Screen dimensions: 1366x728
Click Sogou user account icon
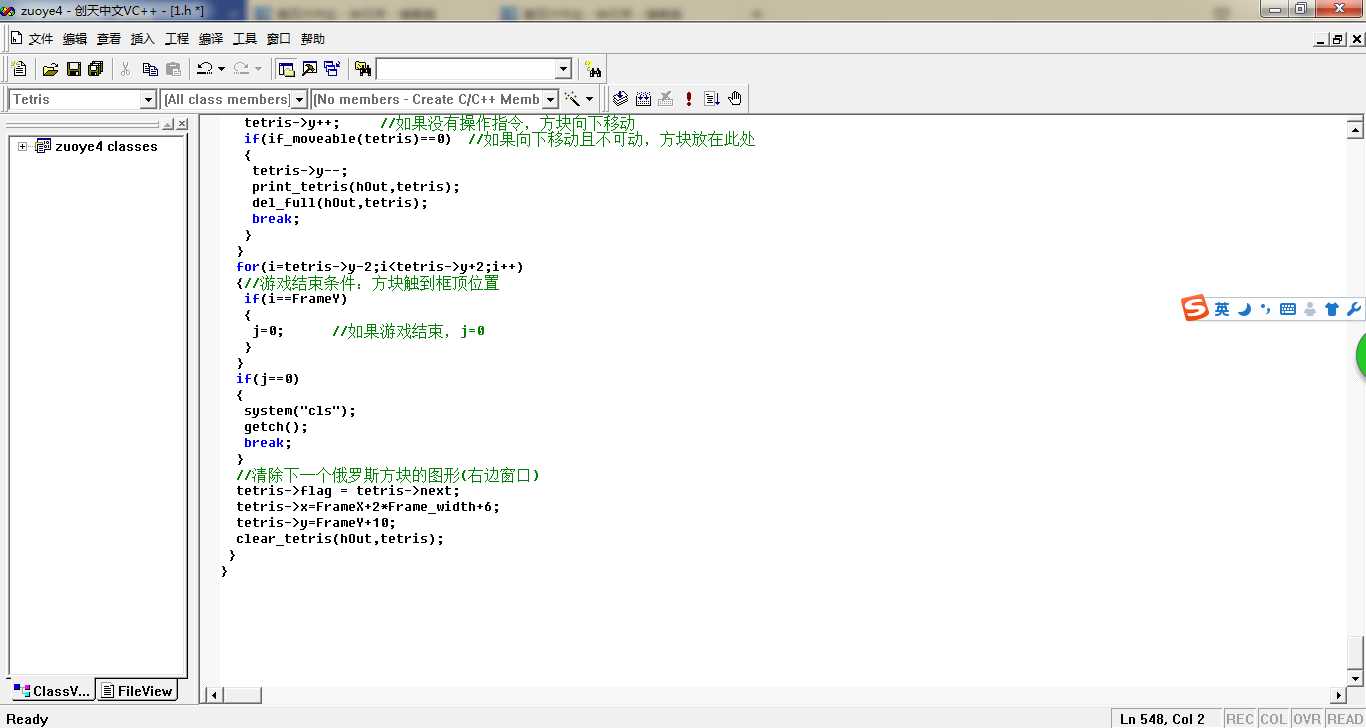click(1310, 310)
